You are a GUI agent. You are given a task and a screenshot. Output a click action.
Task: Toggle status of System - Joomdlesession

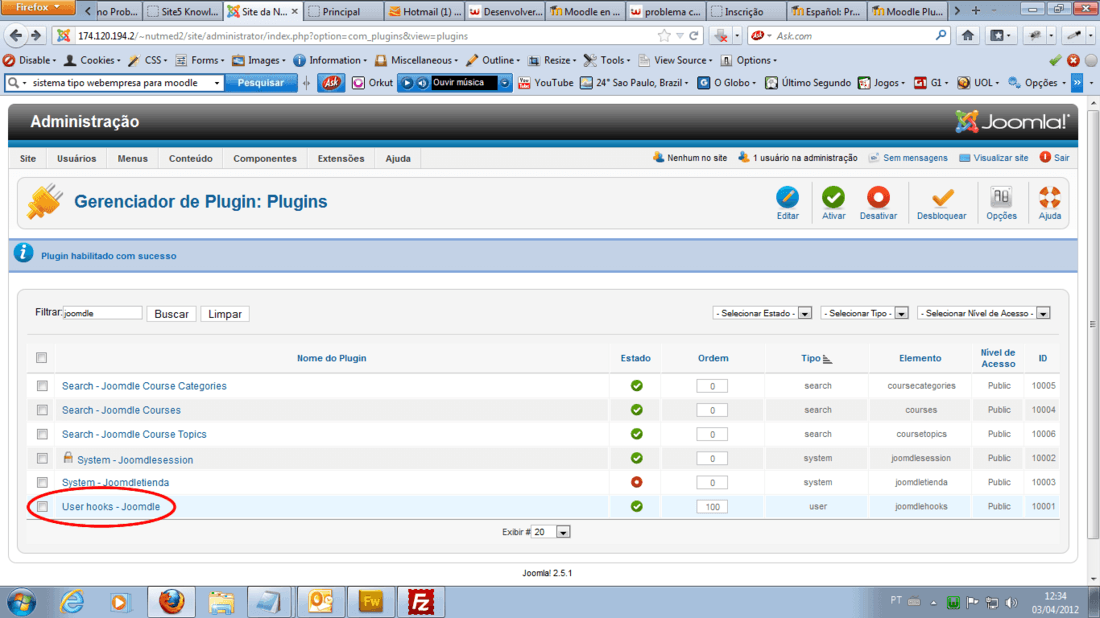(x=636, y=458)
